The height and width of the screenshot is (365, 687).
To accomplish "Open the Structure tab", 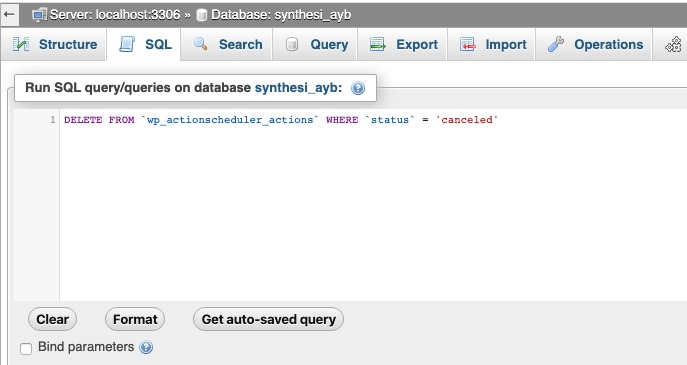I will coord(54,44).
